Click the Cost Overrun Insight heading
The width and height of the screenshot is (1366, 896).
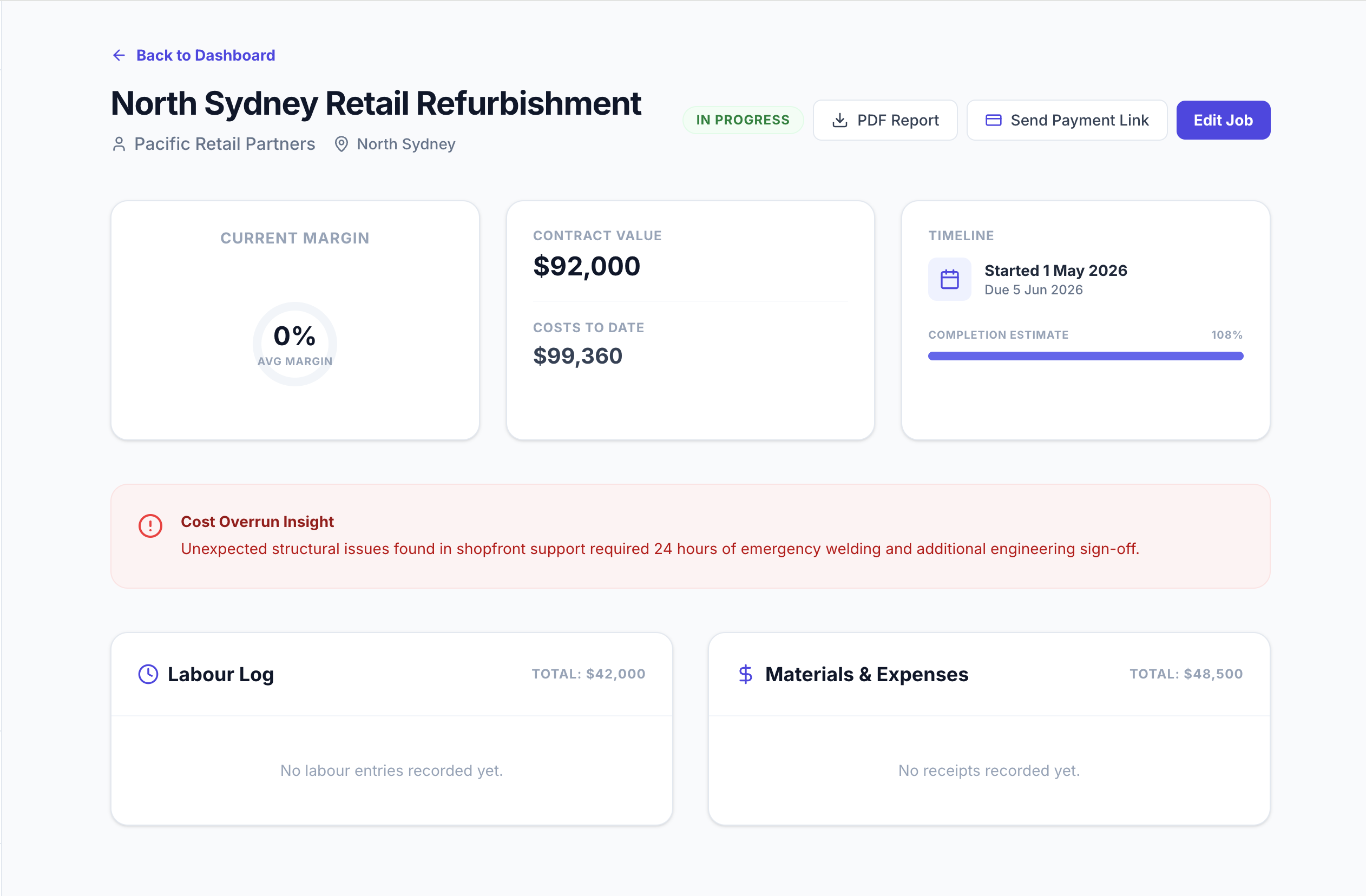point(257,522)
